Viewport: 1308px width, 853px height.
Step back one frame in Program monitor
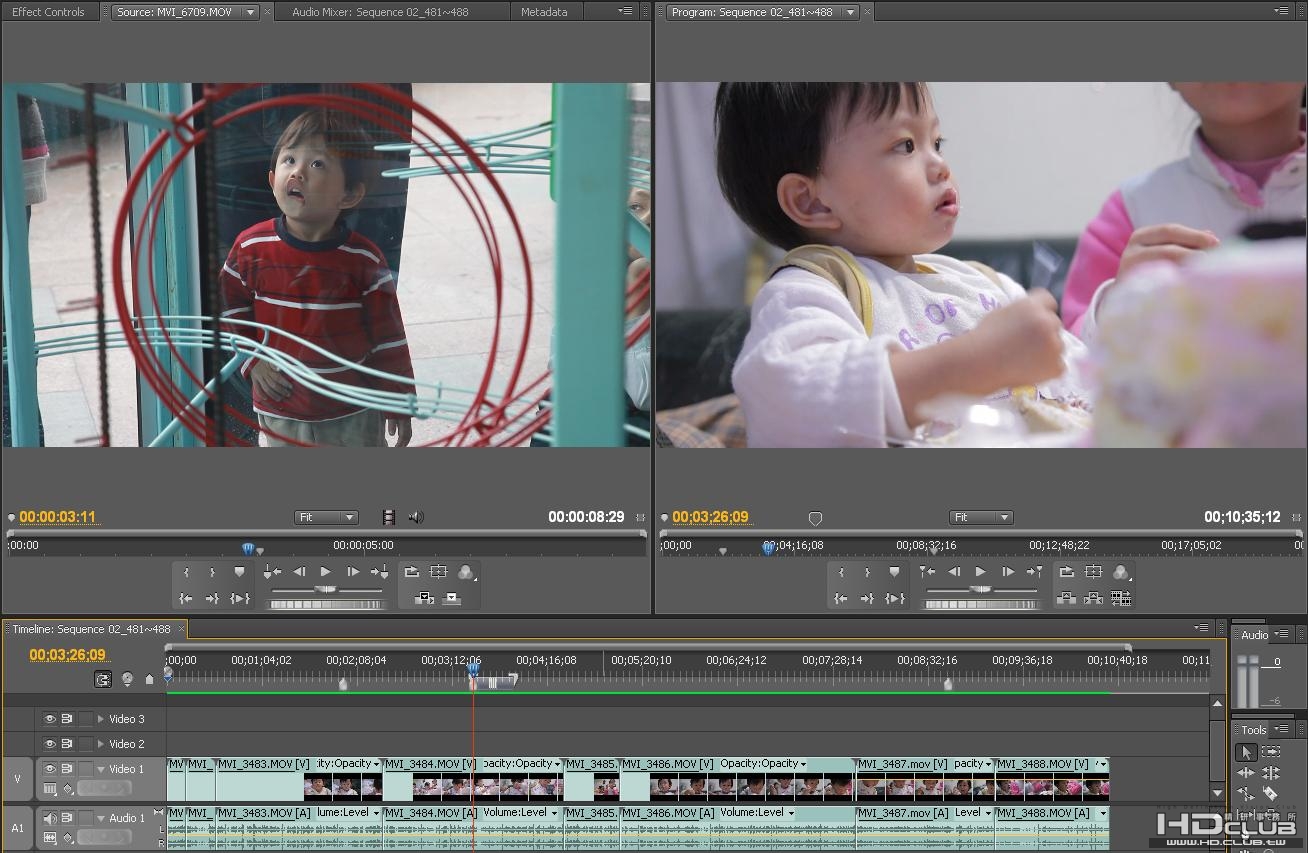[954, 572]
